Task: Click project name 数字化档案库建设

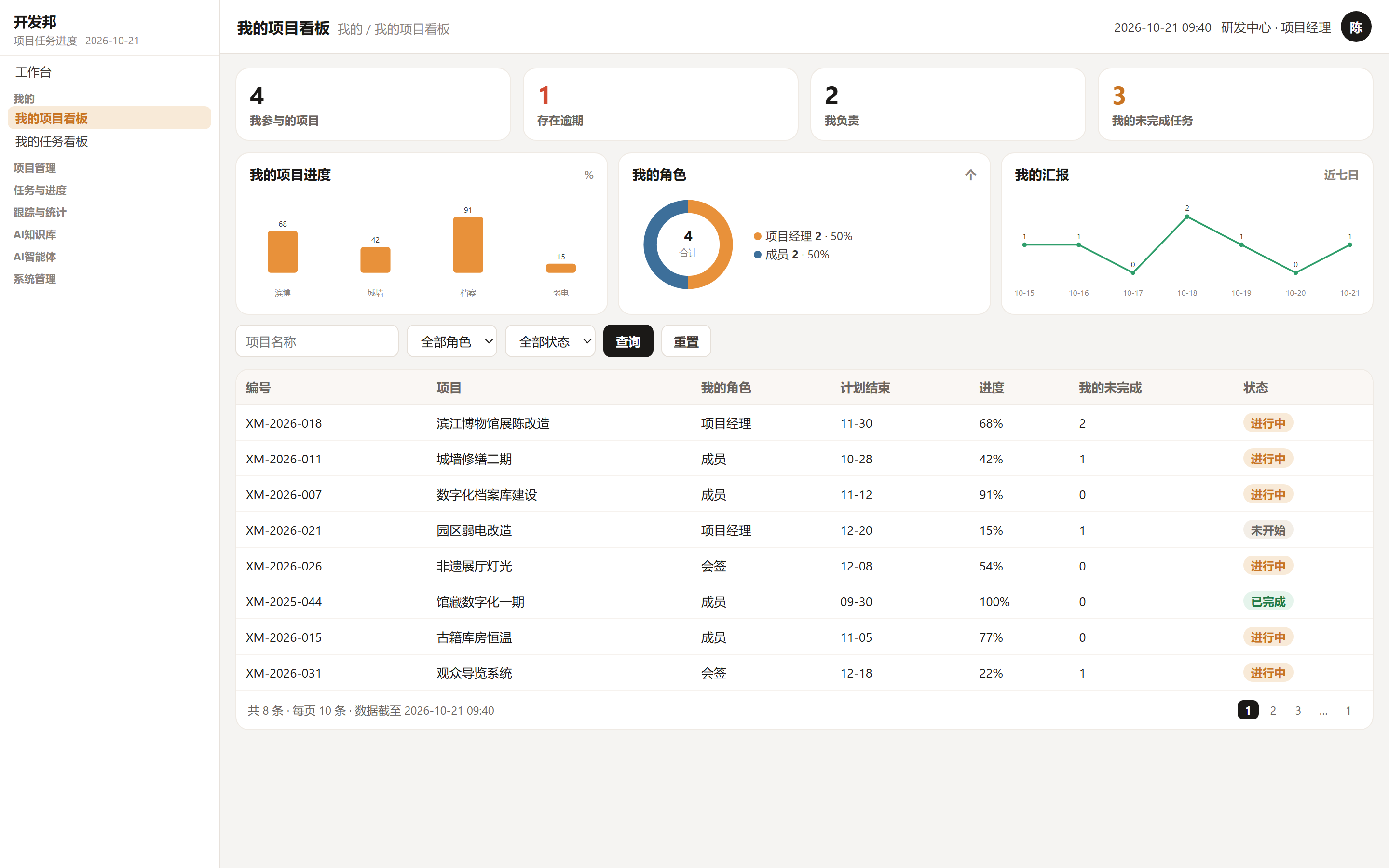Action: point(487,495)
